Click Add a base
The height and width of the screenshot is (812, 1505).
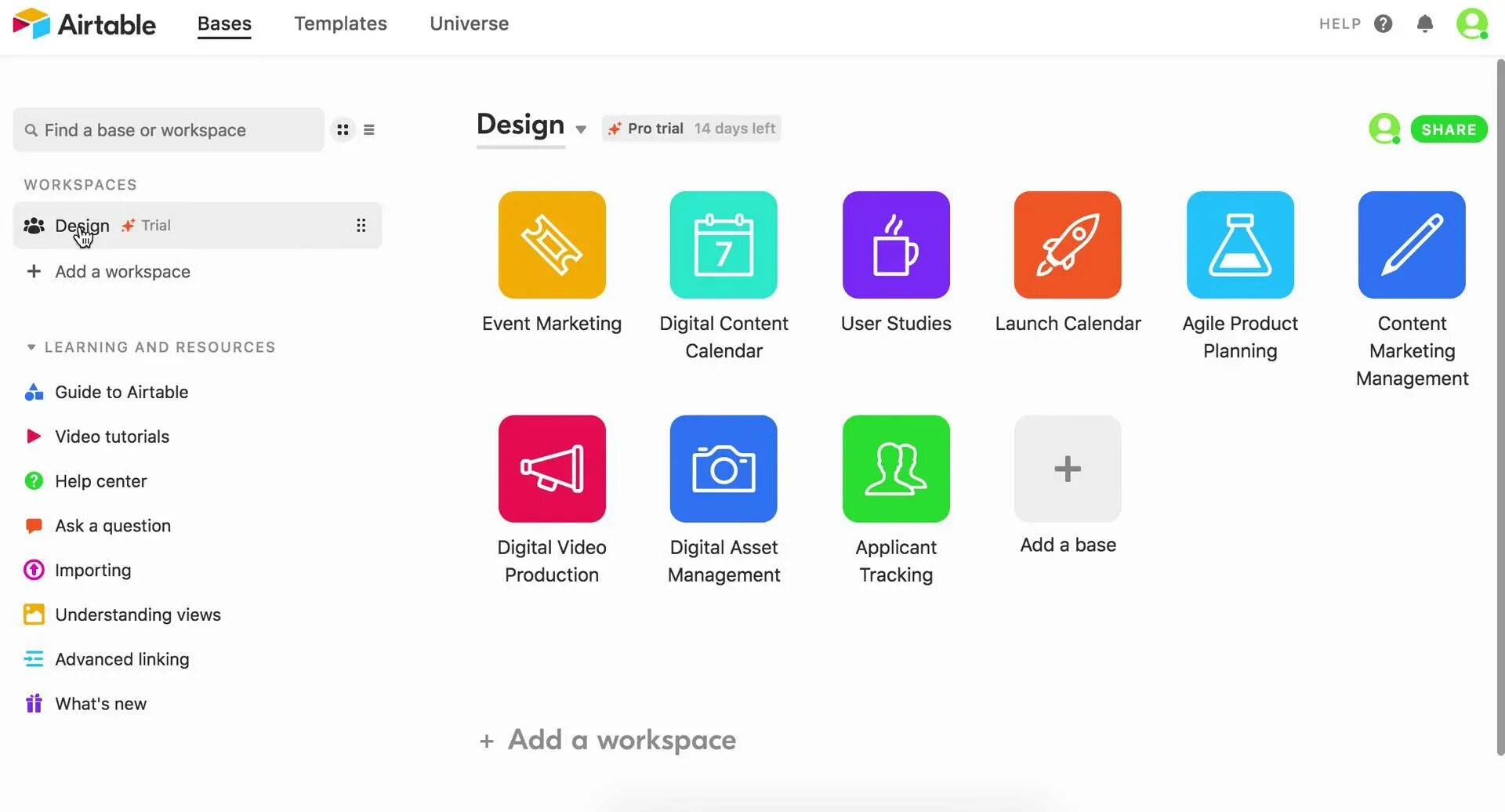[1067, 468]
